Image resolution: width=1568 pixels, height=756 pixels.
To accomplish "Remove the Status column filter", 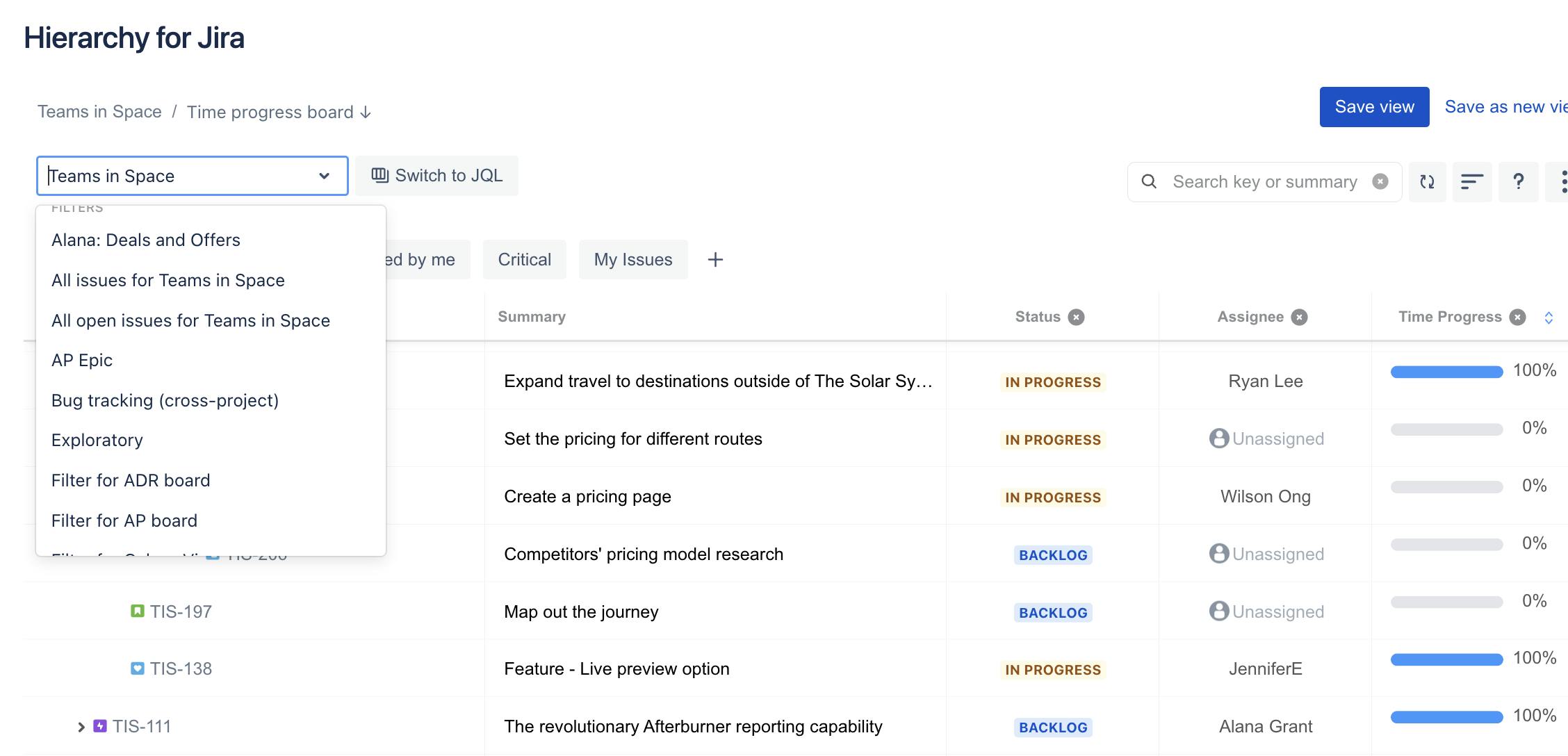I will tap(1077, 317).
